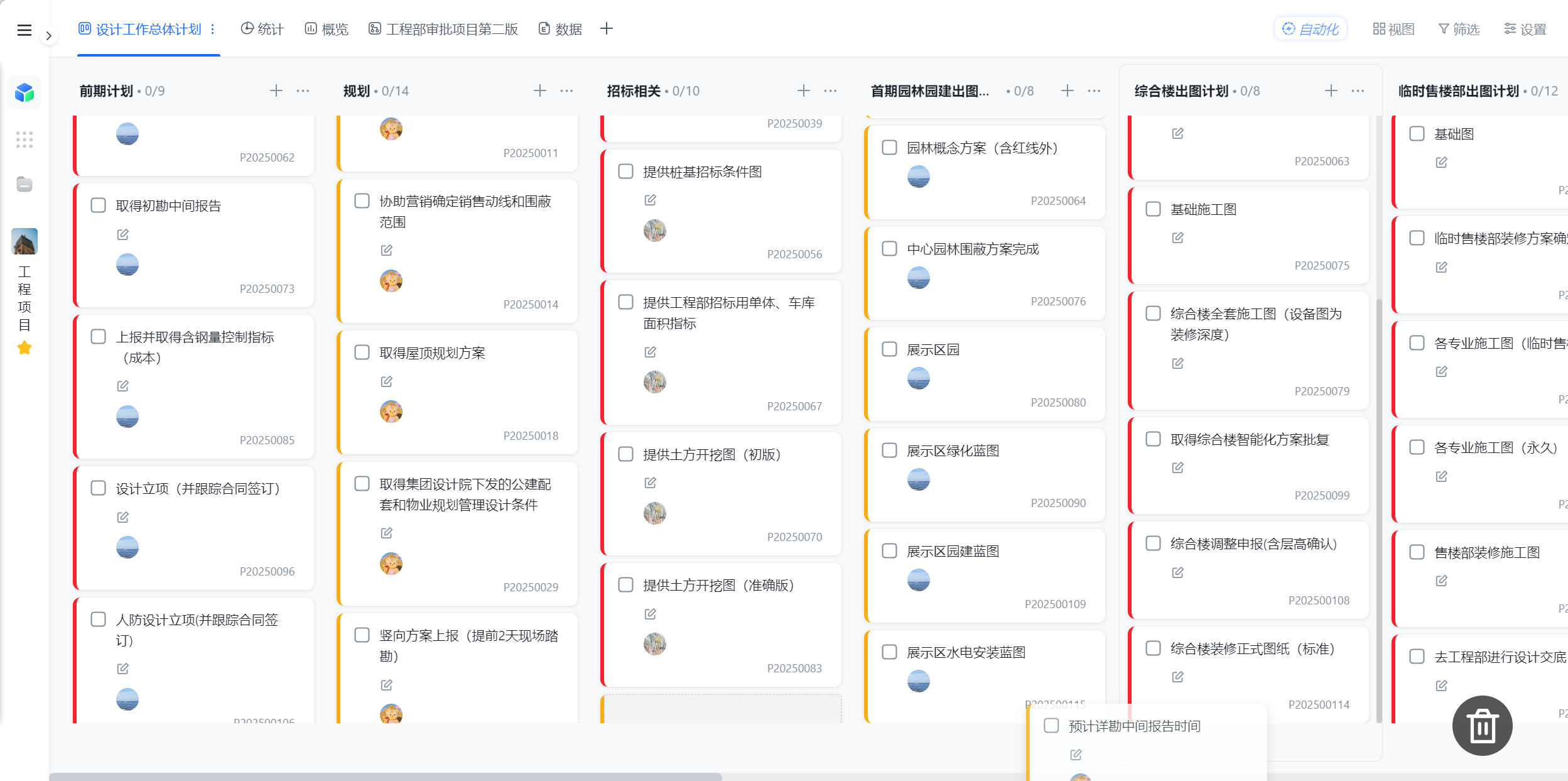Open the apps grid icon in sidebar
Screen dimensions: 1568x781
24,139
